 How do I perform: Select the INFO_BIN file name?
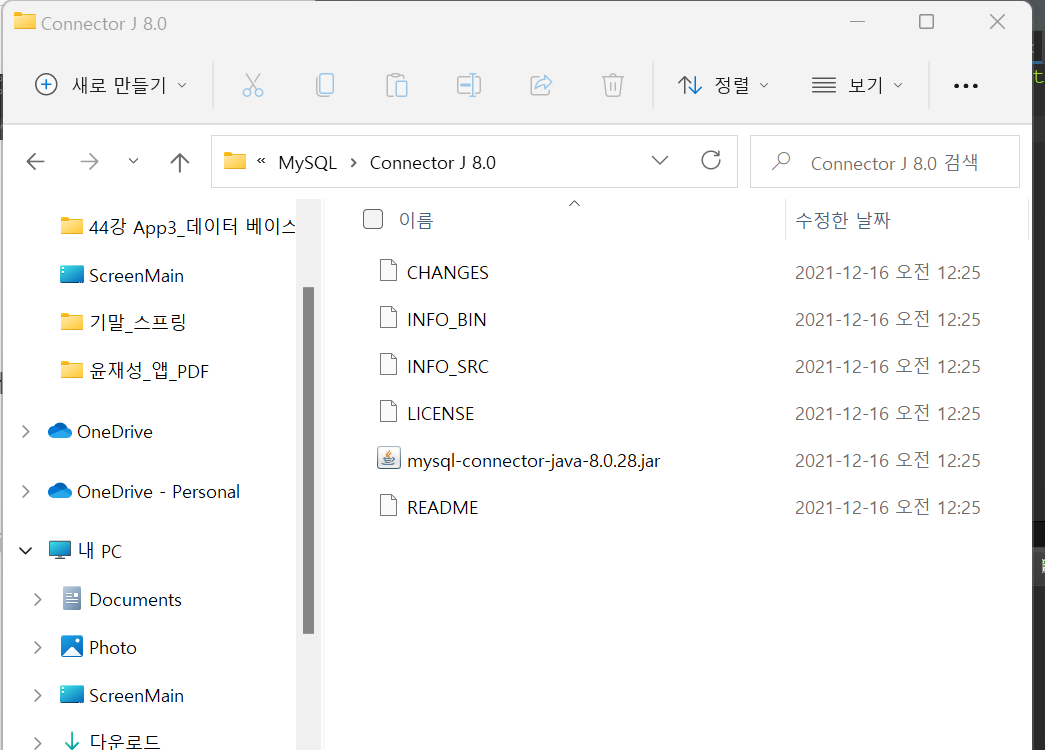click(x=447, y=320)
